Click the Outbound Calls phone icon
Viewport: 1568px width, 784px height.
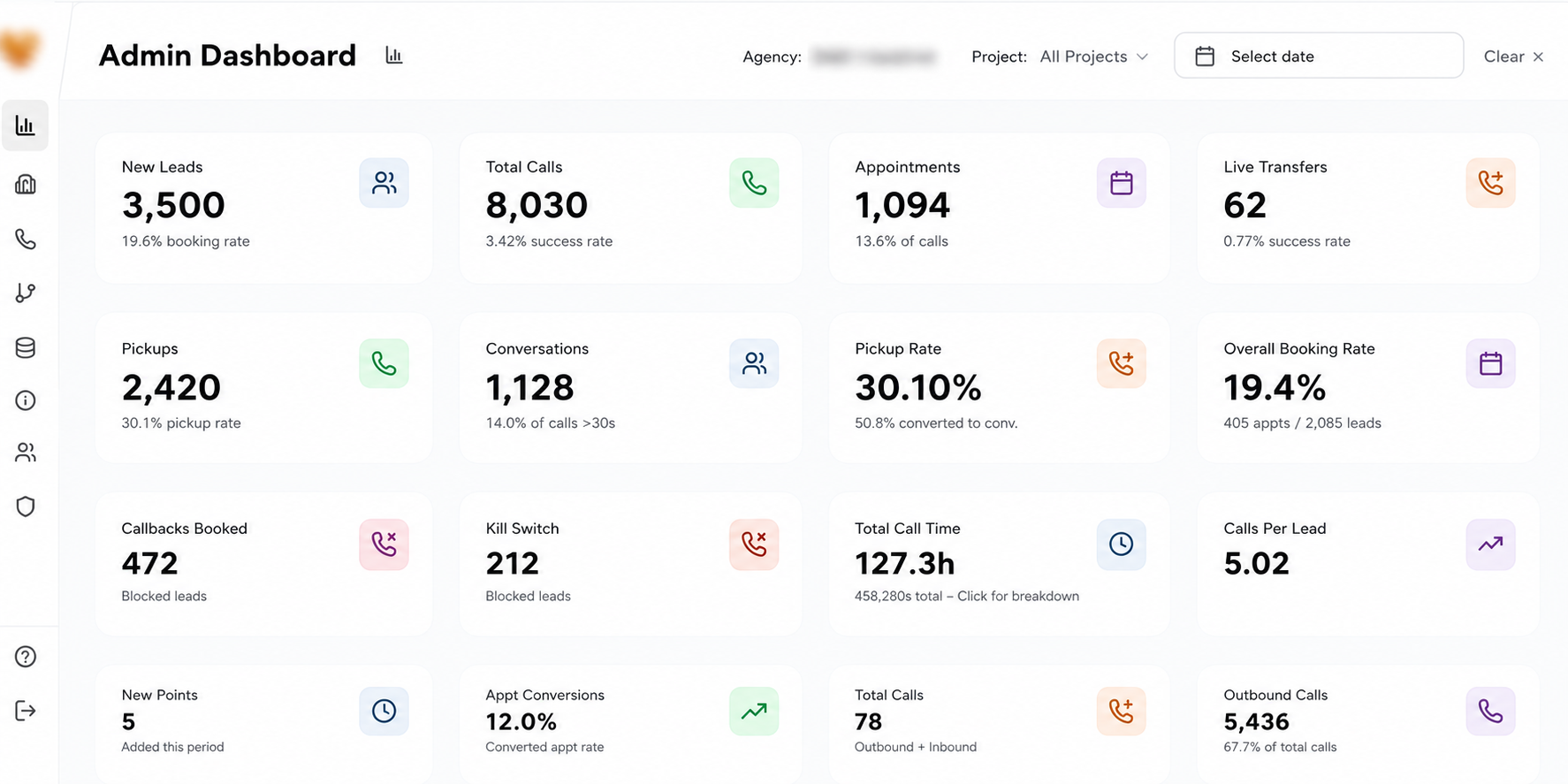[x=1491, y=711]
